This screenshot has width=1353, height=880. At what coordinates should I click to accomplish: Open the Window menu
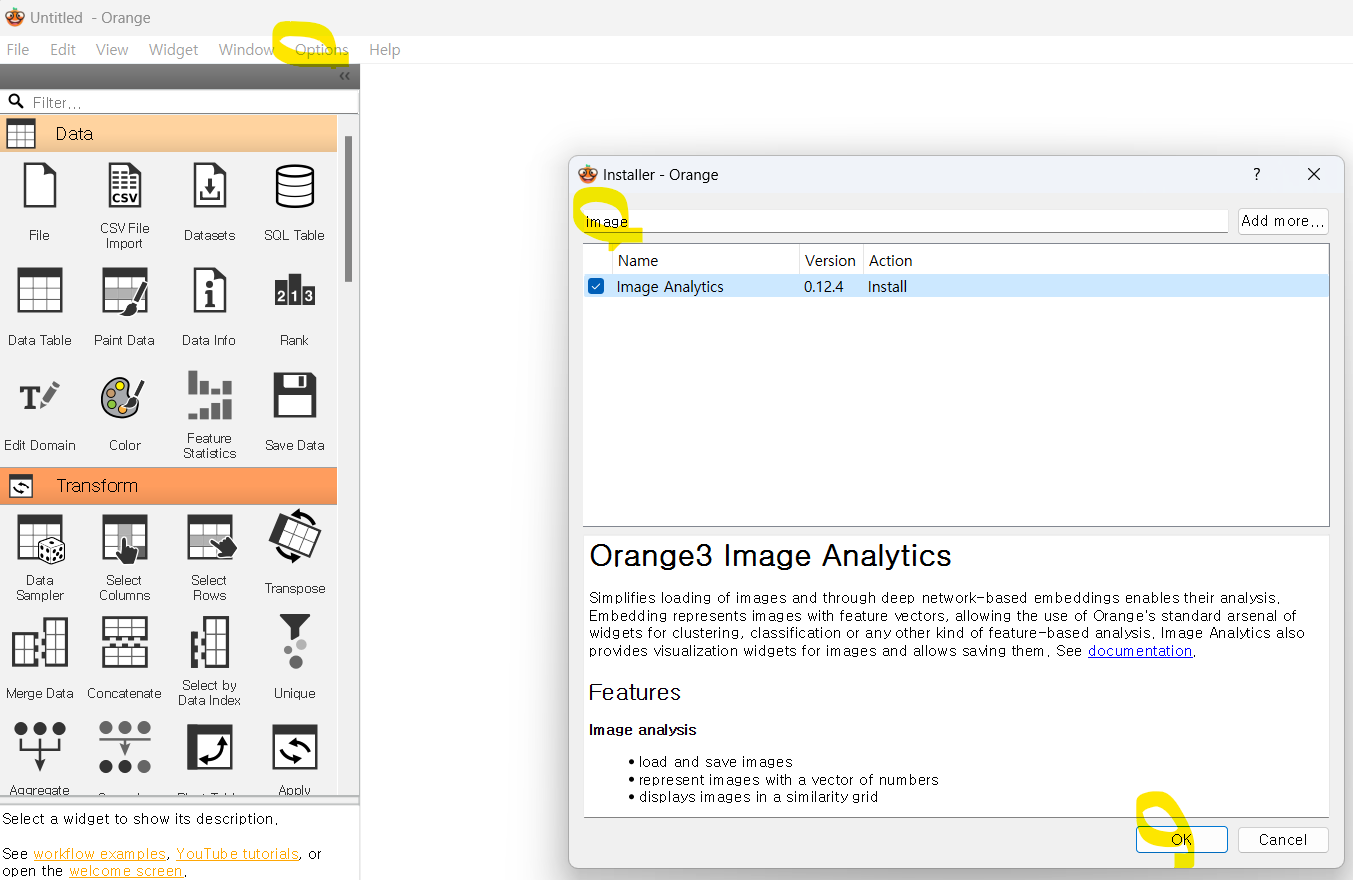246,50
